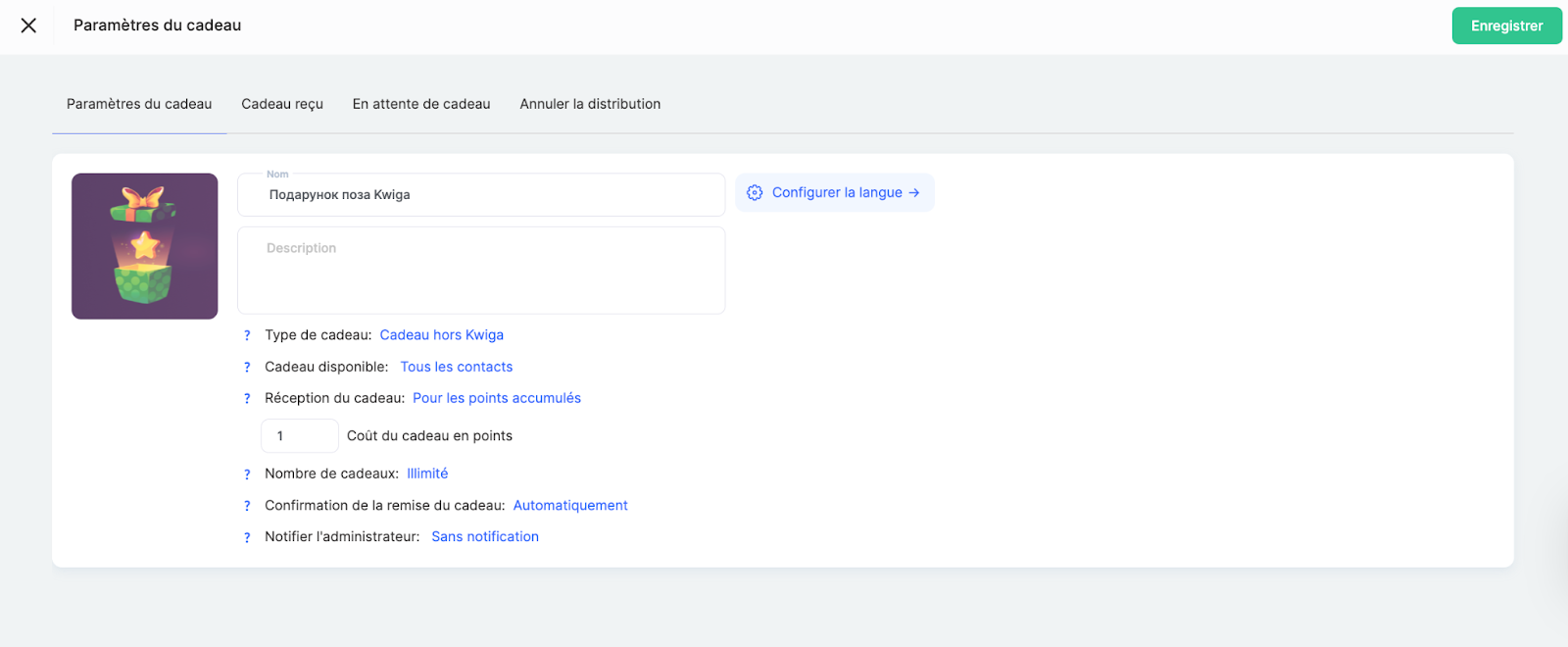Switch to the Cadeau reçu tab
The height and width of the screenshot is (647, 1568).
(x=282, y=104)
